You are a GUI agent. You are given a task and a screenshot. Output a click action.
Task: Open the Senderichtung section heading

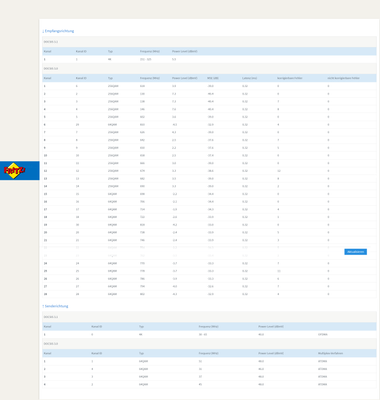point(56,306)
